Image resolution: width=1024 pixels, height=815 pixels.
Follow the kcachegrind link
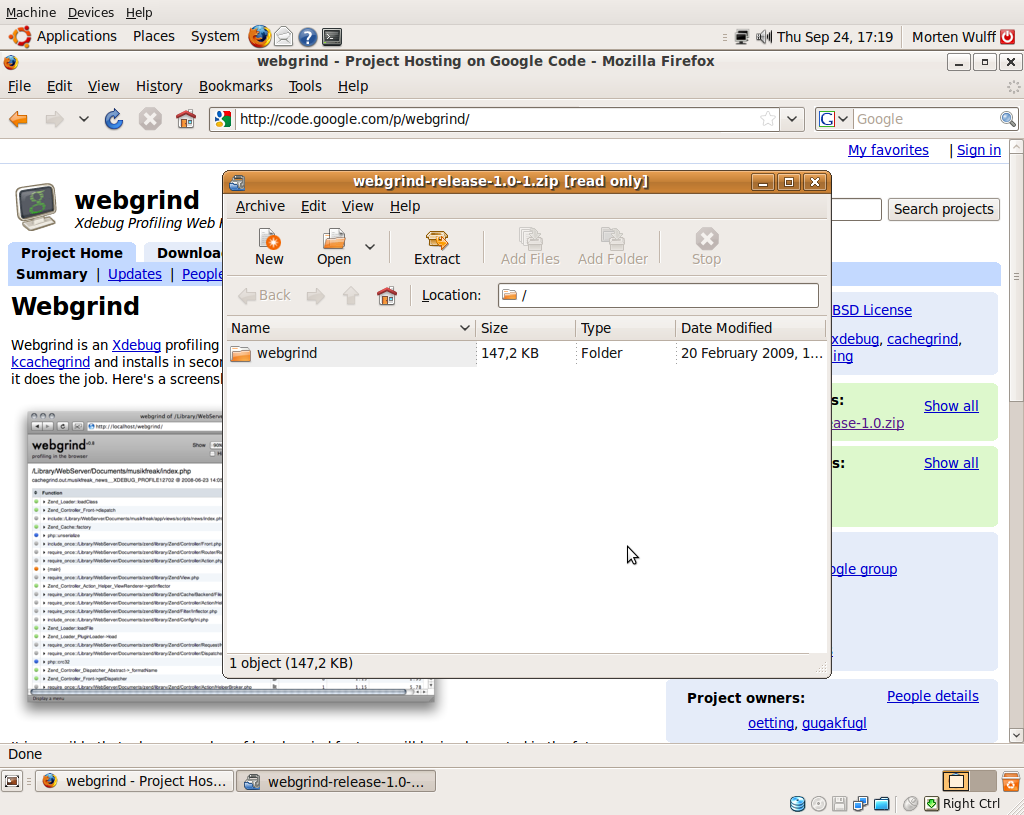[x=50, y=362]
